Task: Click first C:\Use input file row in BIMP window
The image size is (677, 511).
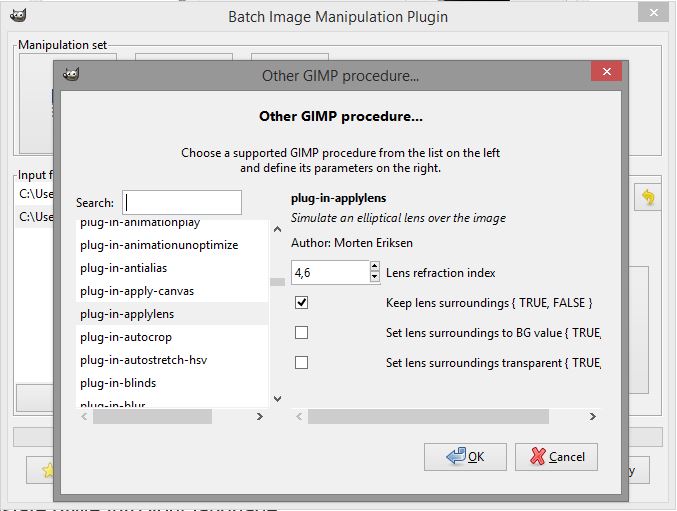Action: pos(36,194)
